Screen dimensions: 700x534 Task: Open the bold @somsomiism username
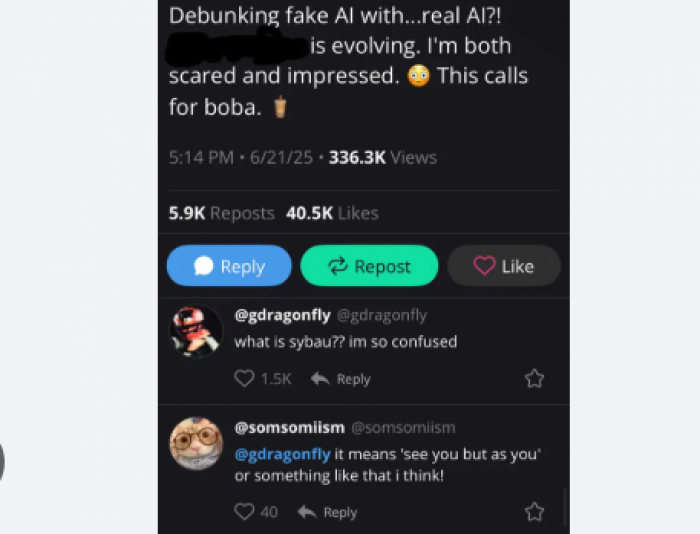288,427
